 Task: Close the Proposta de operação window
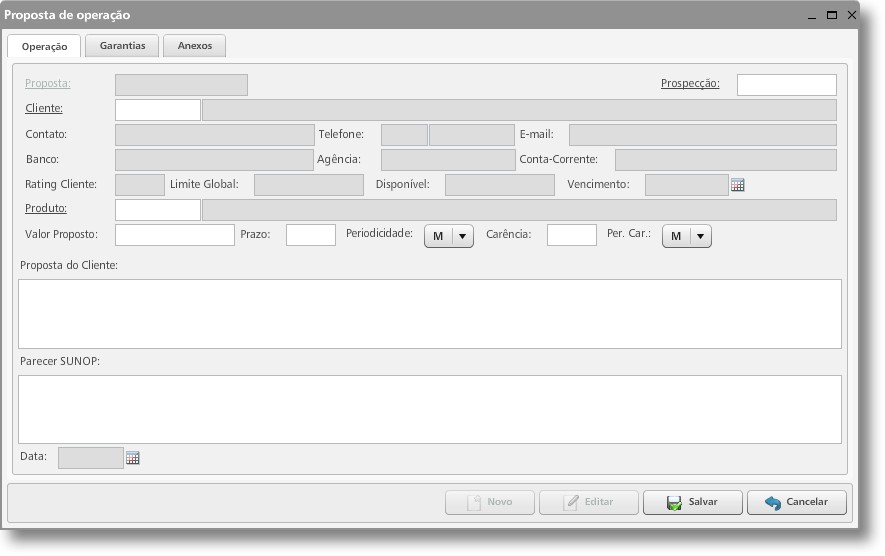(852, 15)
